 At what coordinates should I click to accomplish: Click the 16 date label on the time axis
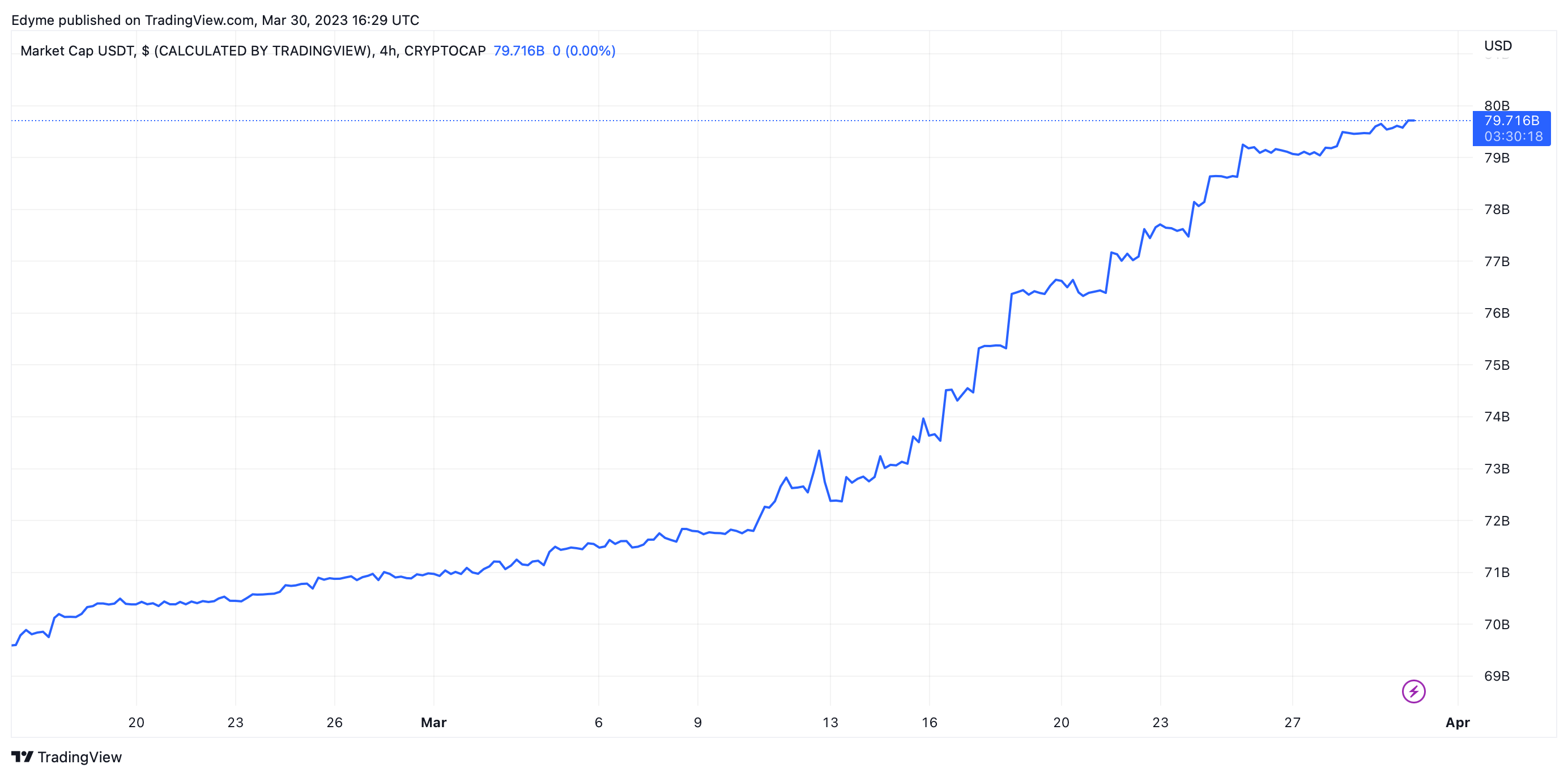tap(929, 722)
